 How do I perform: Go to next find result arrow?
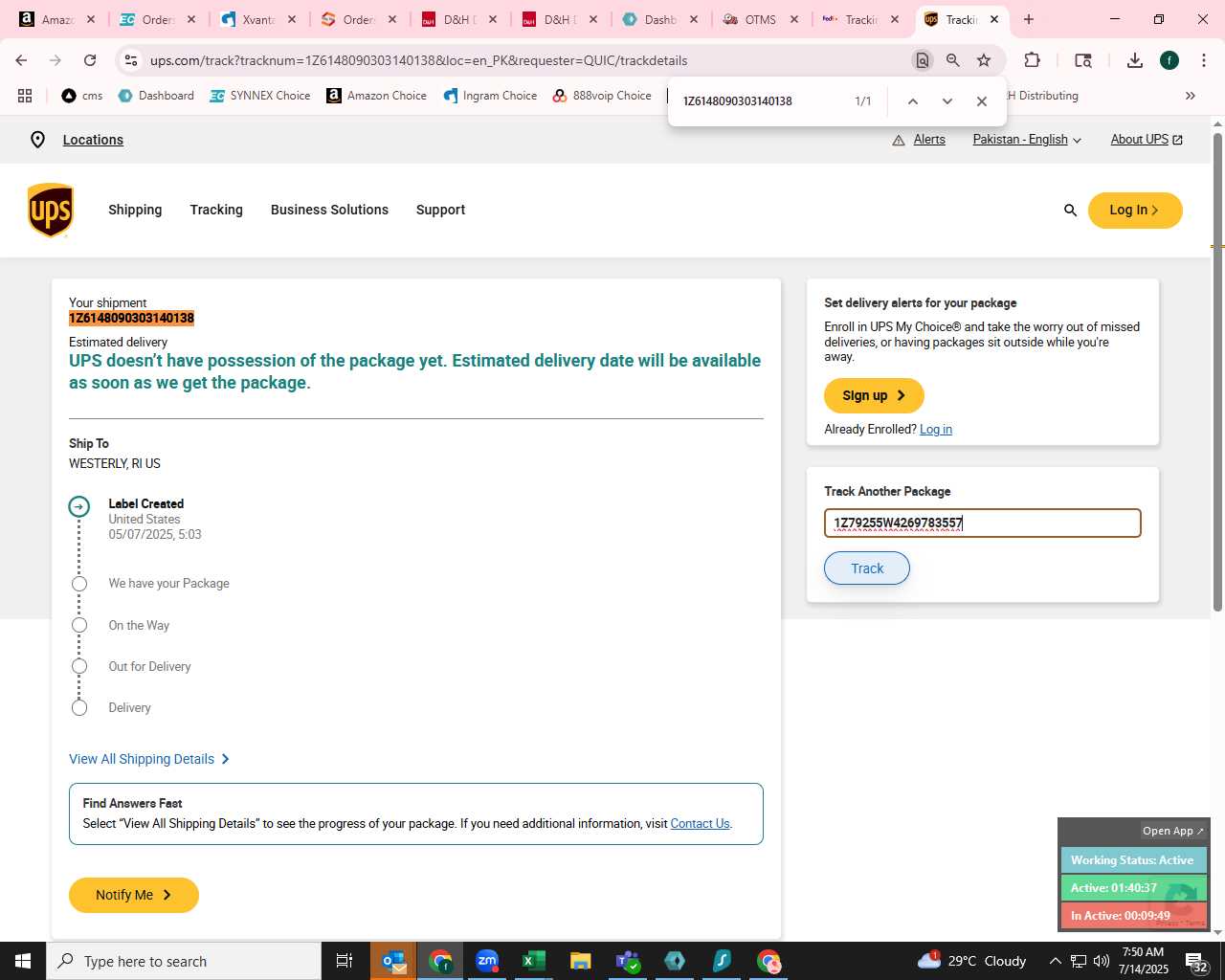click(x=947, y=101)
